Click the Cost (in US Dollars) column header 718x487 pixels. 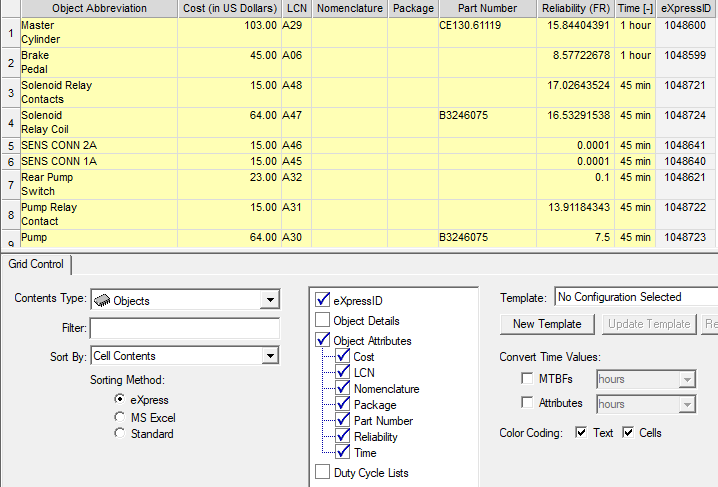(x=230, y=8)
